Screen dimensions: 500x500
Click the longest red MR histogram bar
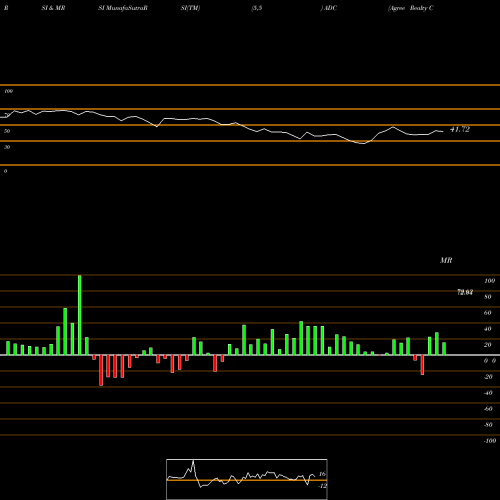[x=101, y=370]
